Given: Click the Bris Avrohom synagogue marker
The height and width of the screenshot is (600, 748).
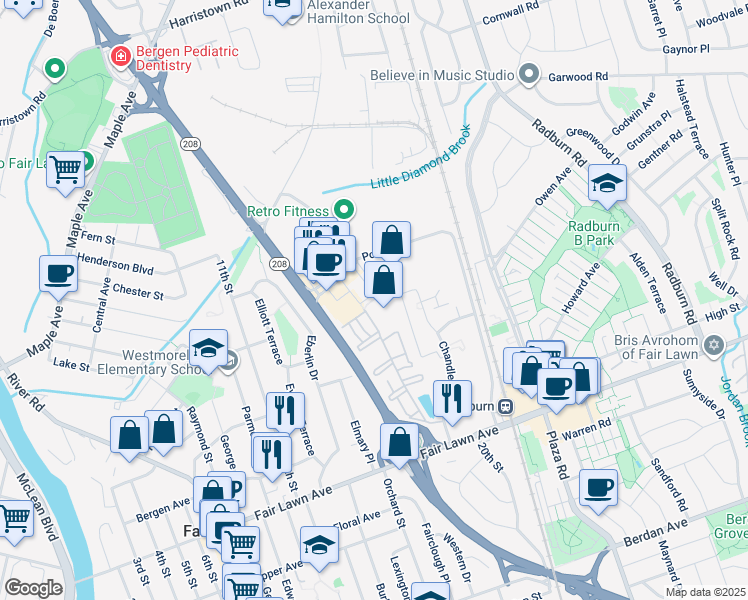Looking at the screenshot, I should [713, 344].
